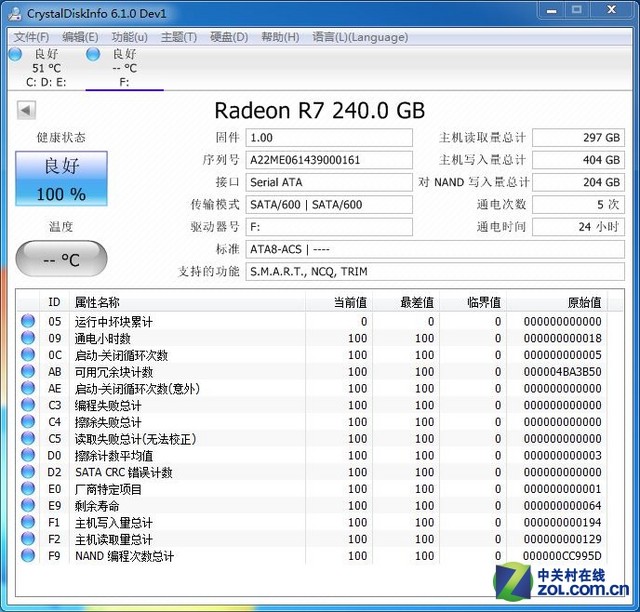Click the interface field Serial ATA
The image size is (640, 612).
pos(329,182)
